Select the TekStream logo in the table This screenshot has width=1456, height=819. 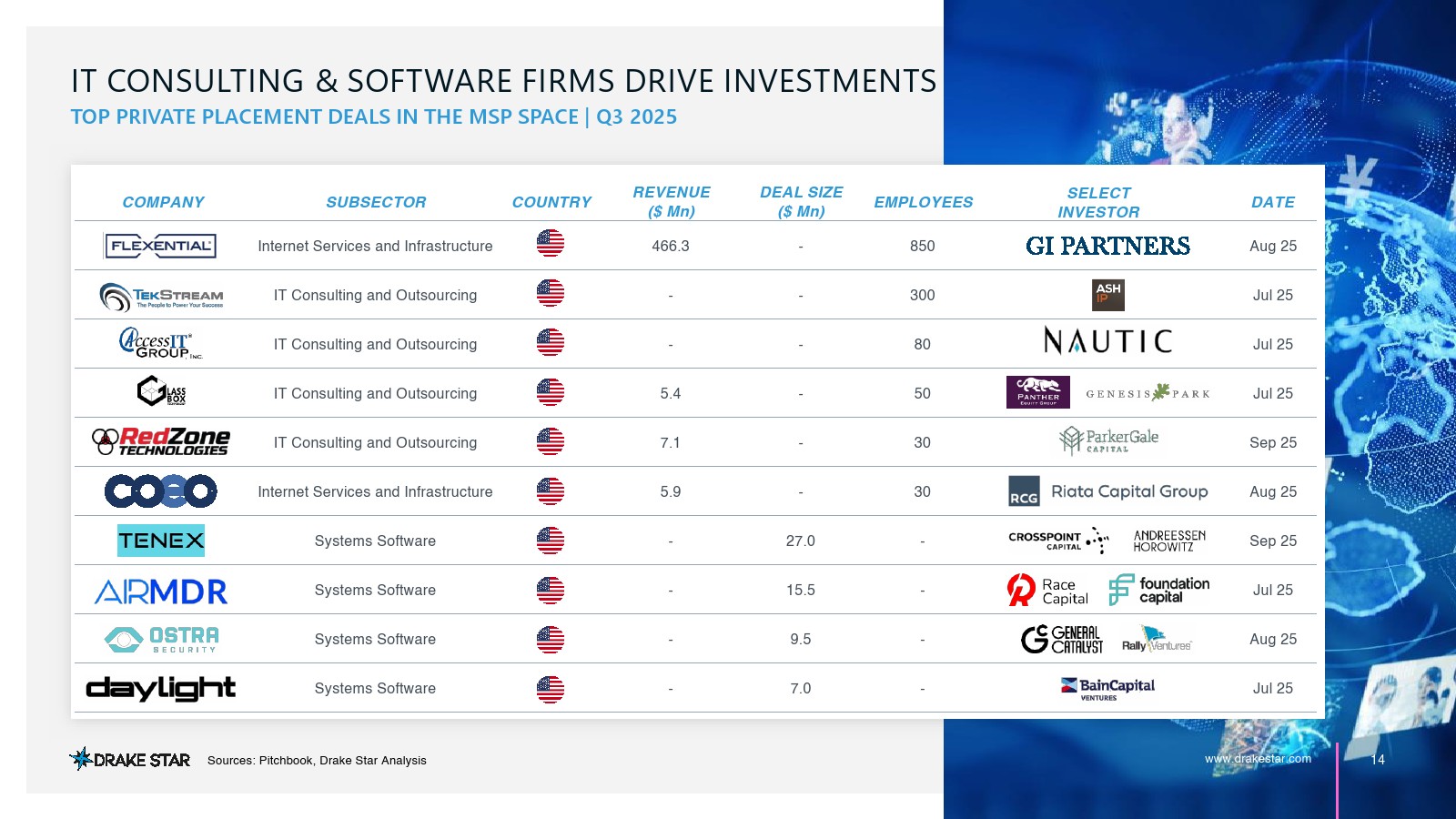(161, 296)
